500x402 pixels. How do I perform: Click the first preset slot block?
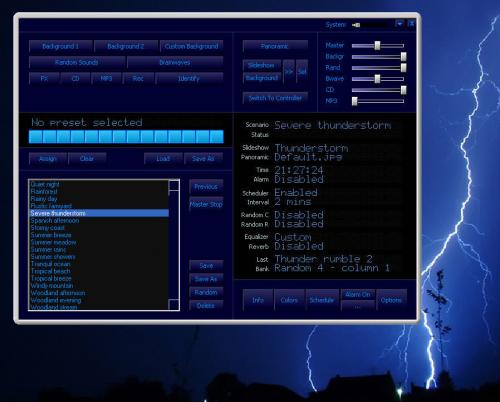pyautogui.click(x=36, y=137)
